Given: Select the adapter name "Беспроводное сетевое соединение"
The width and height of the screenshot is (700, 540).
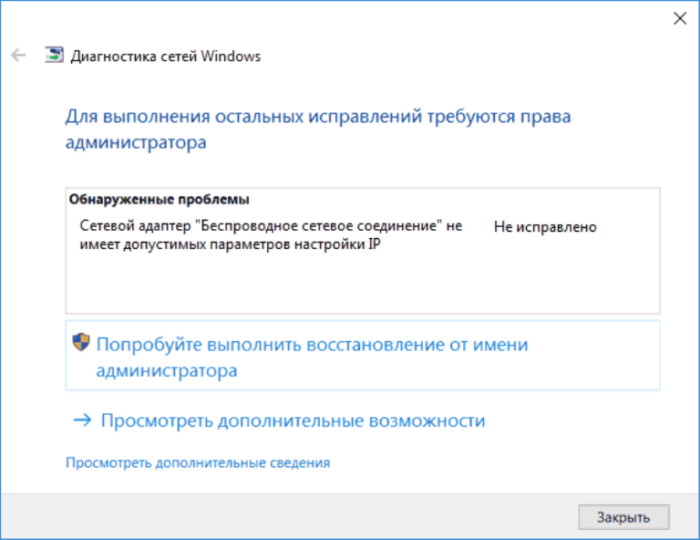Looking at the screenshot, I should click(319, 227).
